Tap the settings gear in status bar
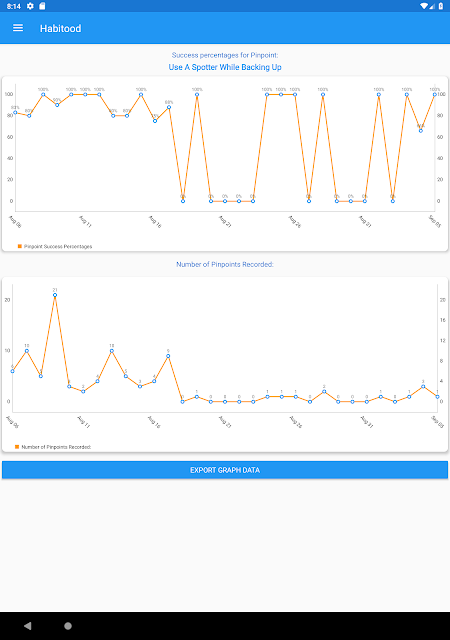 [30, 6]
